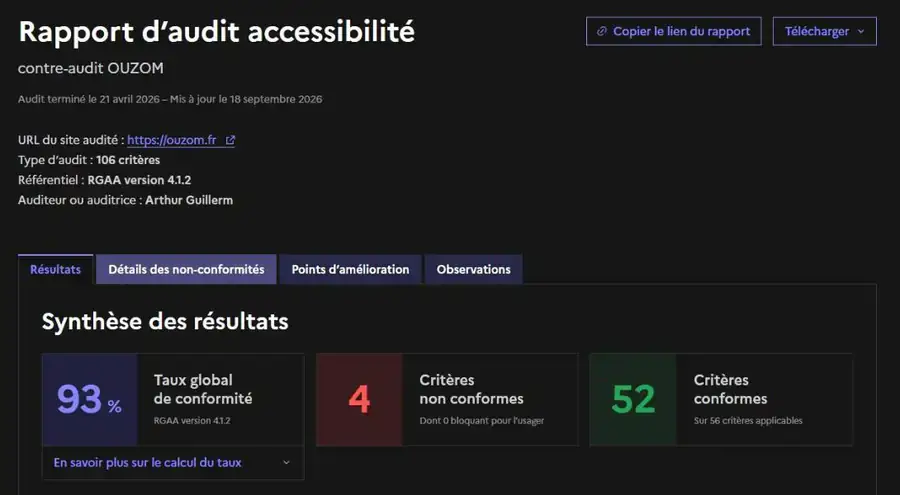Copy the report link with Copier le lien du rapport
This screenshot has height=495, width=900.
click(674, 32)
